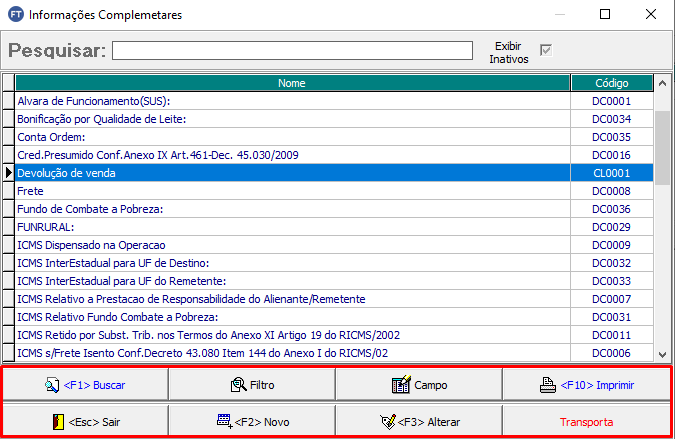Focus the Pesquisar search field
The width and height of the screenshot is (675, 439).
pos(292,50)
